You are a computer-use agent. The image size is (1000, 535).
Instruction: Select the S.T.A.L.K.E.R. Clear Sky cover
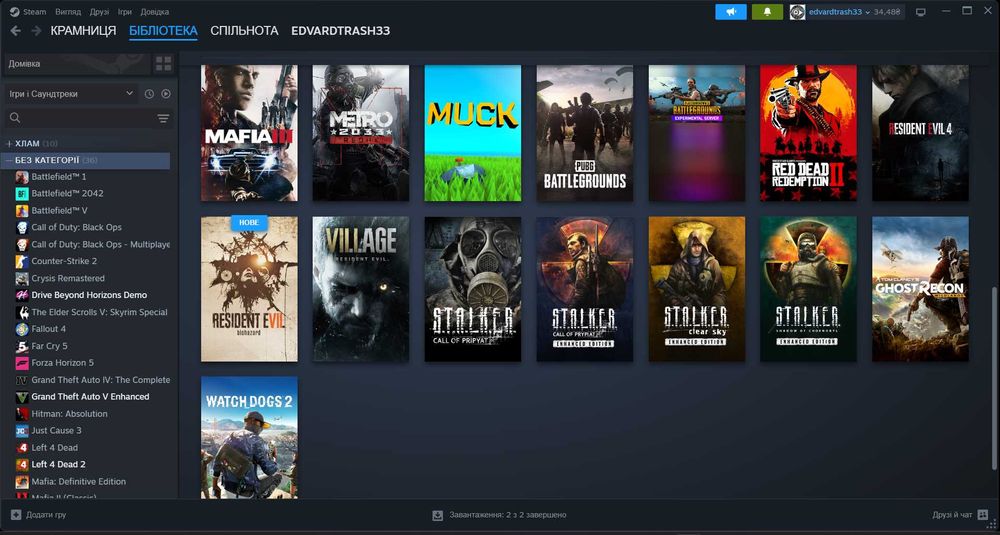696,289
